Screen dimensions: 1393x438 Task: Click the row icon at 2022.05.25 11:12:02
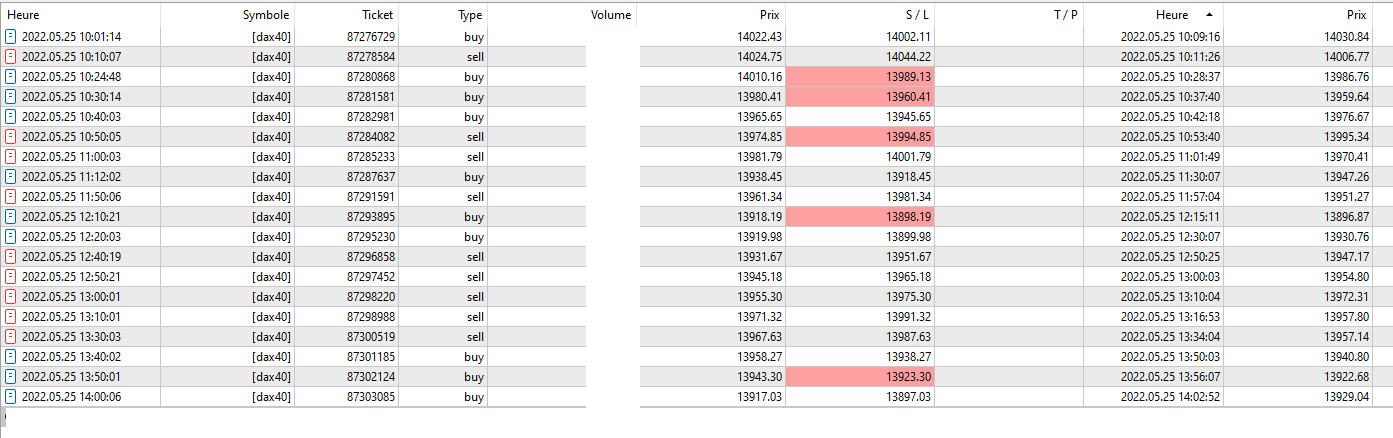click(x=11, y=176)
